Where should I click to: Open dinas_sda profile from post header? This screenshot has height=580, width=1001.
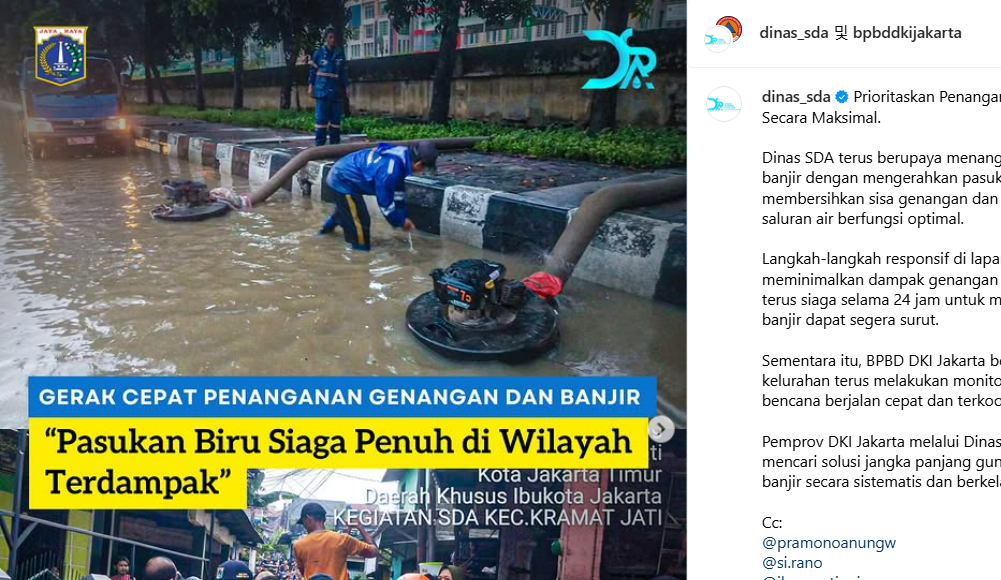click(794, 33)
